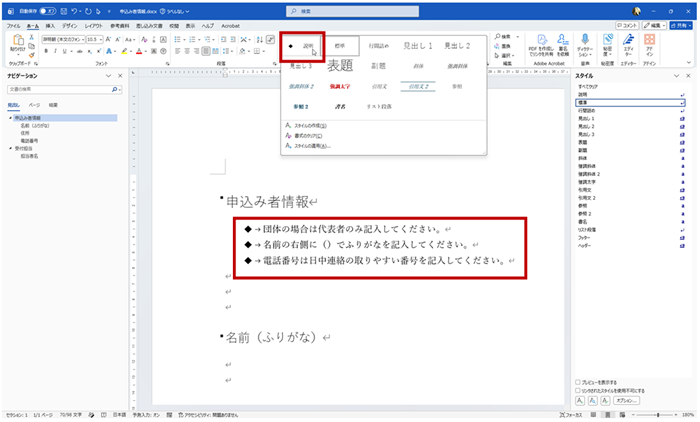Check the disable linked styles checkbox
Viewport: 700px width, 422px height.
[x=578, y=390]
